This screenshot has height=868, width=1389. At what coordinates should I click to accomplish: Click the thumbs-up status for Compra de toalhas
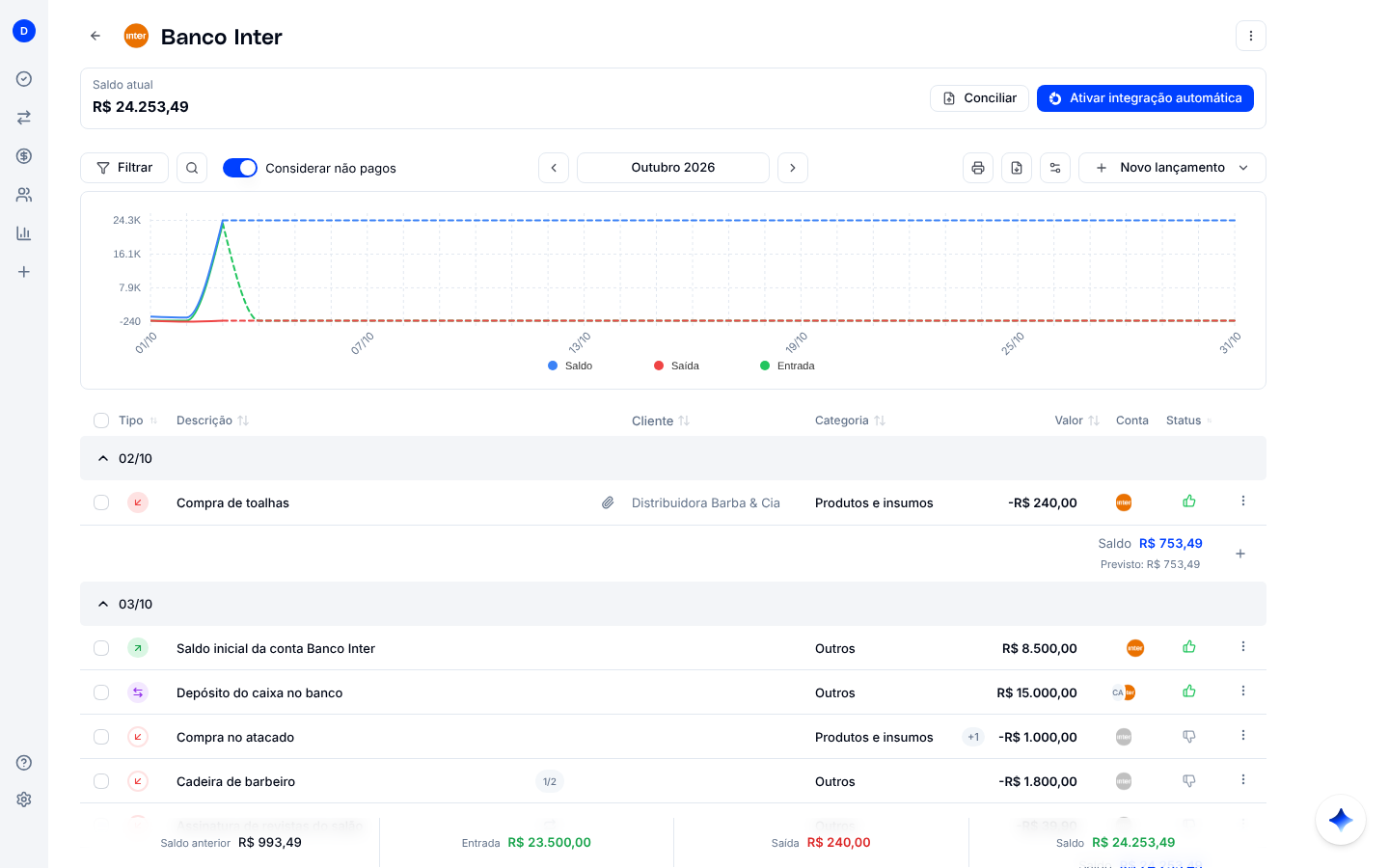tap(1189, 502)
